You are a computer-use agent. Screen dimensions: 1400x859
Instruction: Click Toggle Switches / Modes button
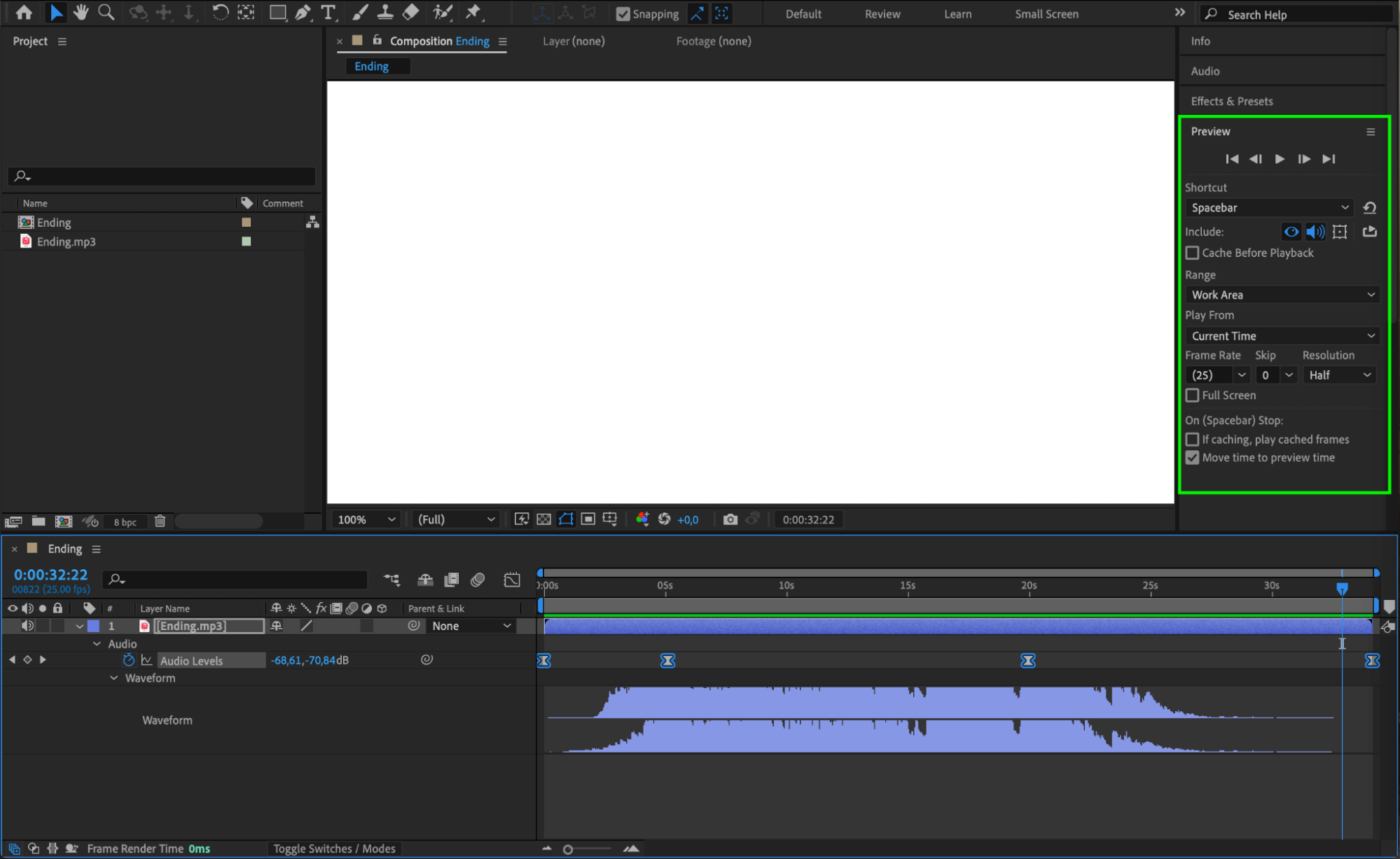334,848
